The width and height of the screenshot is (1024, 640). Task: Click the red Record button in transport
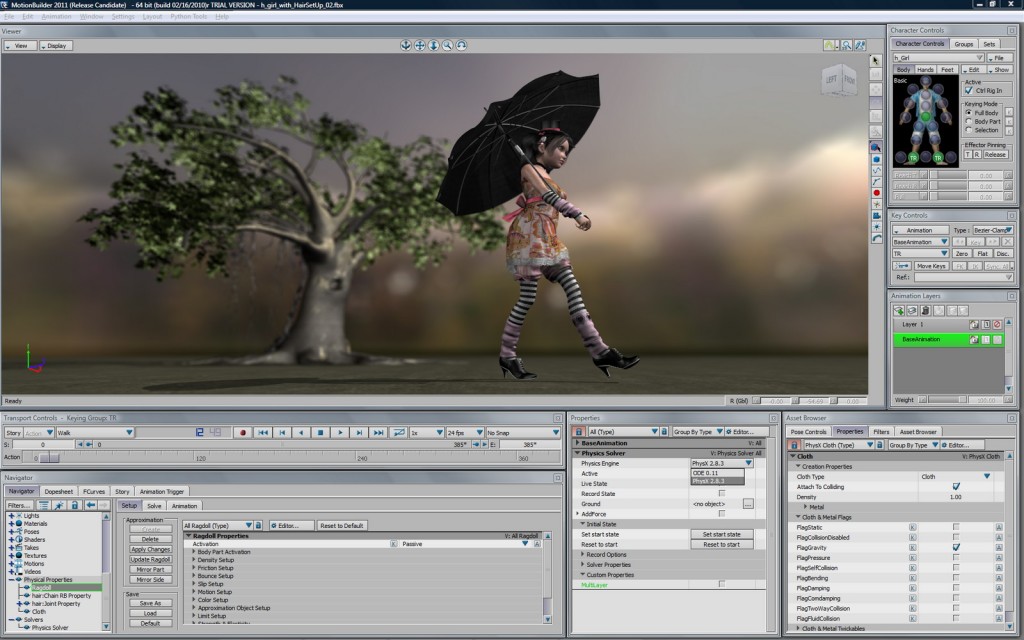[x=241, y=432]
